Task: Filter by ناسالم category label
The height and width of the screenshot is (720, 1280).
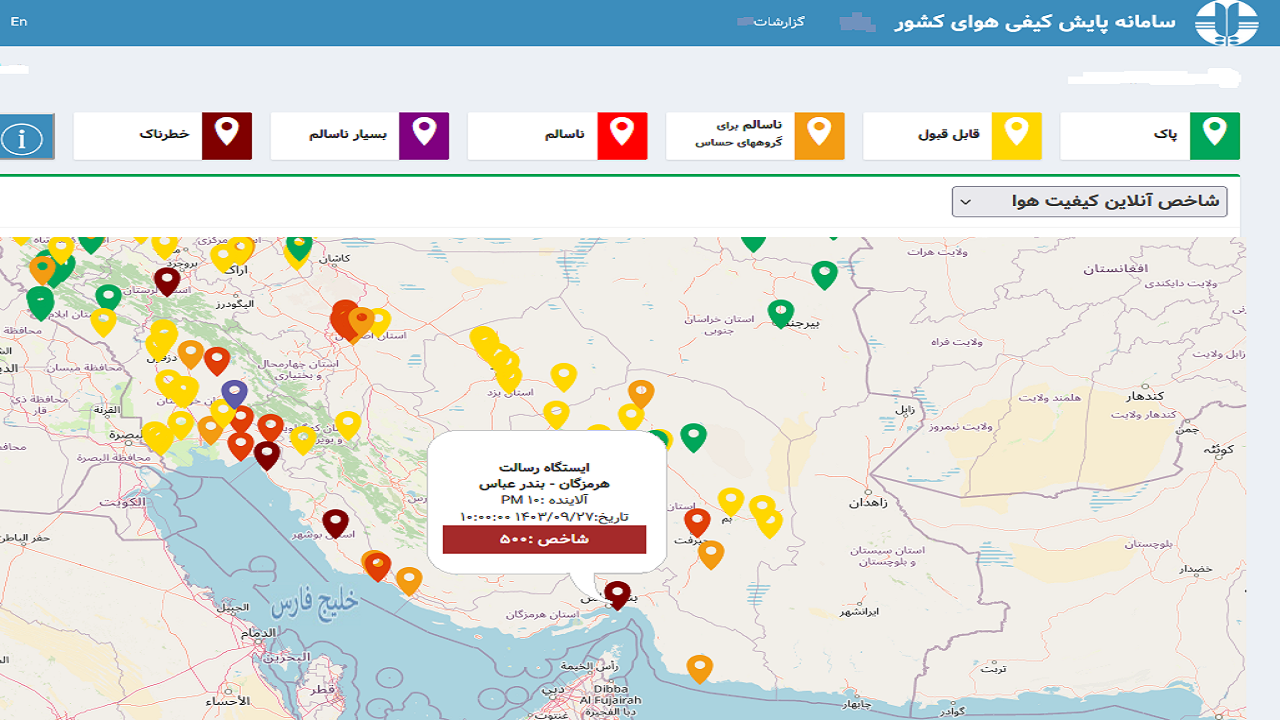Action: pos(565,133)
